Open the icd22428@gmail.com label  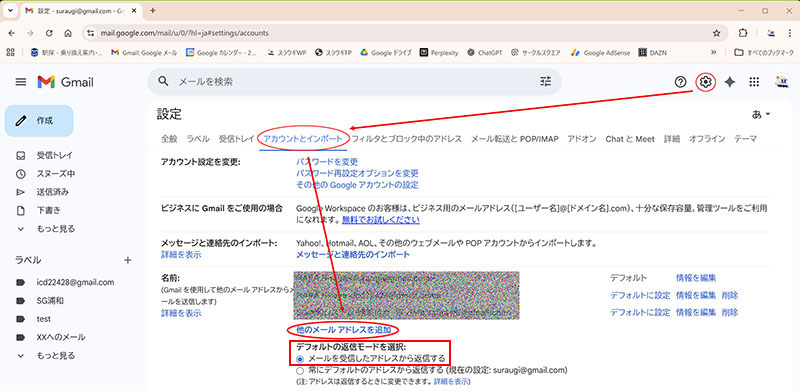76,282
